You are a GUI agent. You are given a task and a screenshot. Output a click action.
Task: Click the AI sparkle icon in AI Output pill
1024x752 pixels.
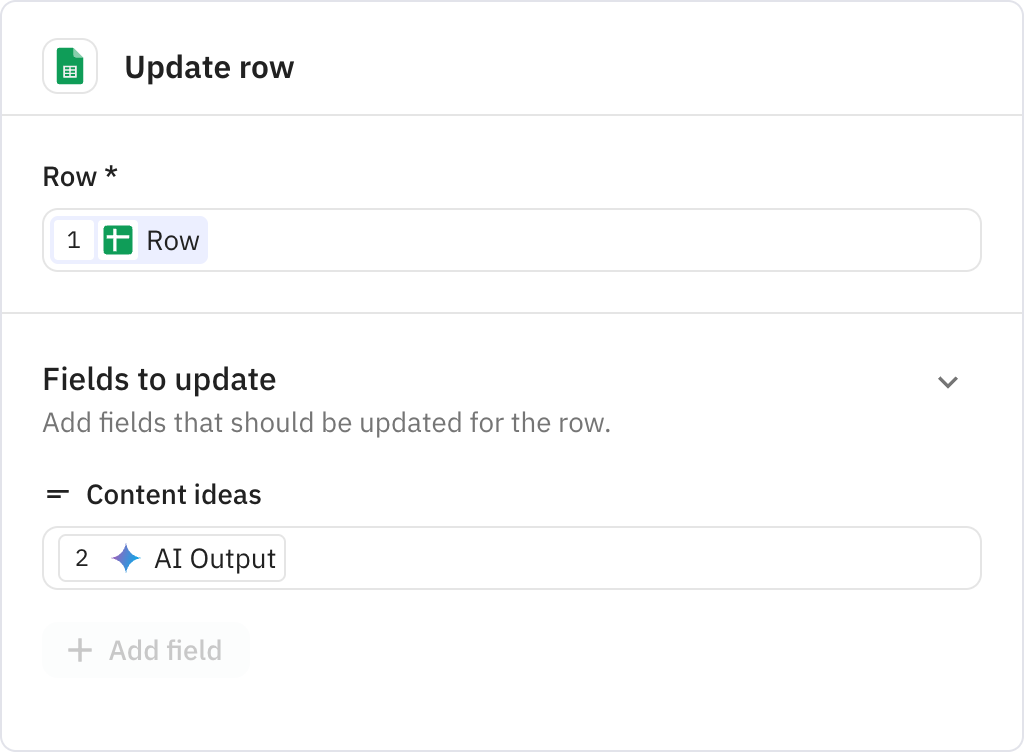(x=124, y=558)
